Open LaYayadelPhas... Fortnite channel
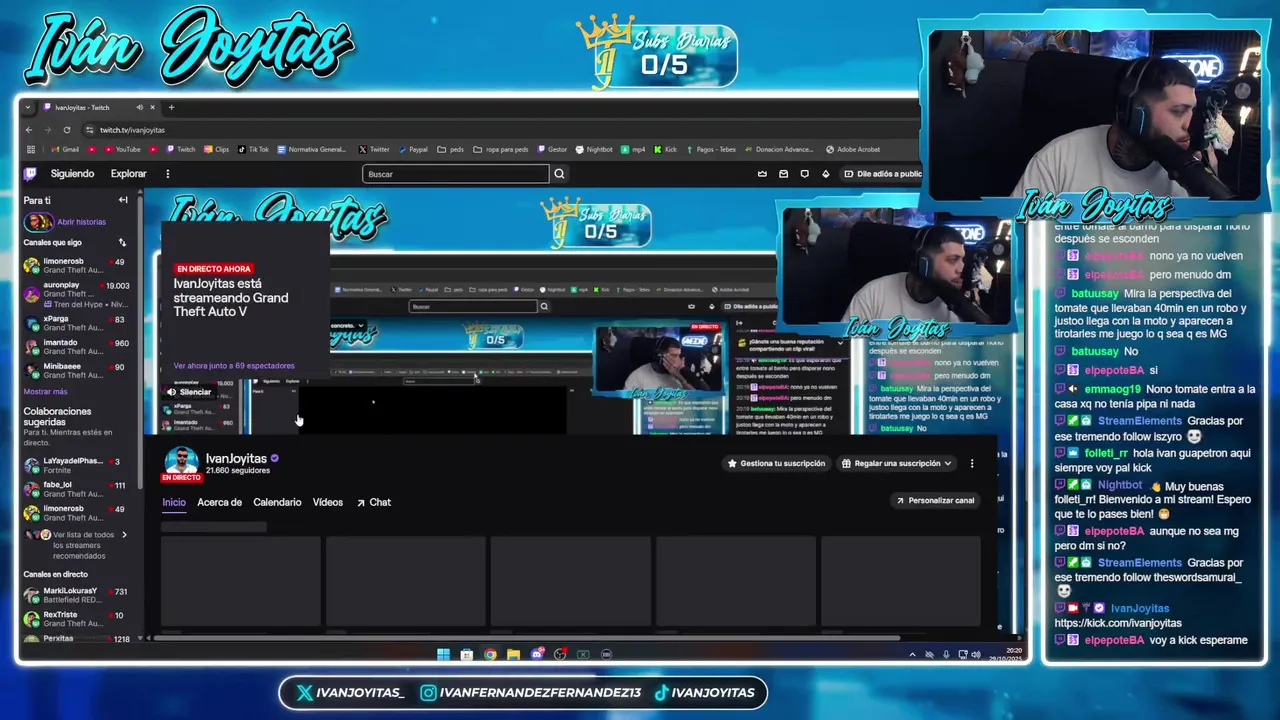The width and height of the screenshot is (1280, 720). [77, 465]
